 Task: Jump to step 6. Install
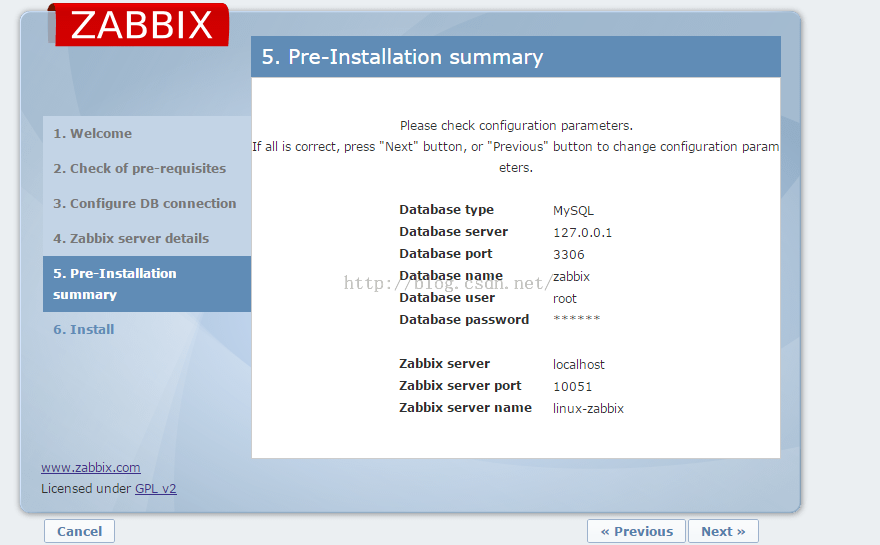coord(84,329)
